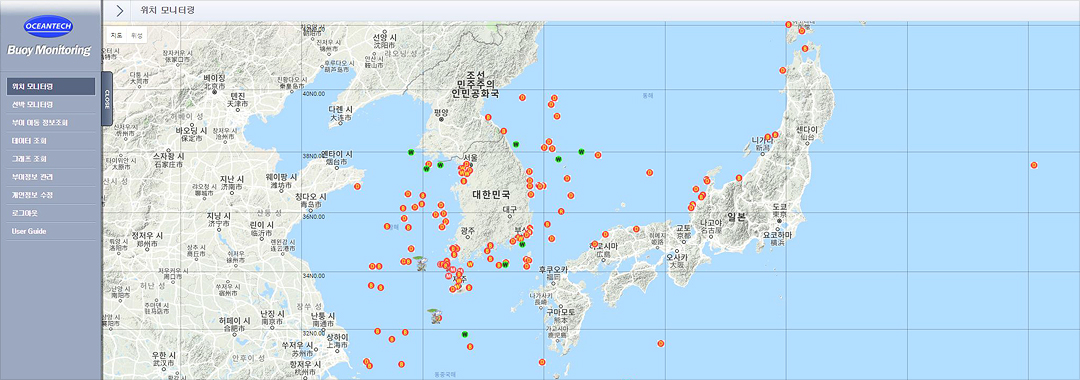
Task: Open the 데이터 조회 menu item
Action: (x=50, y=141)
